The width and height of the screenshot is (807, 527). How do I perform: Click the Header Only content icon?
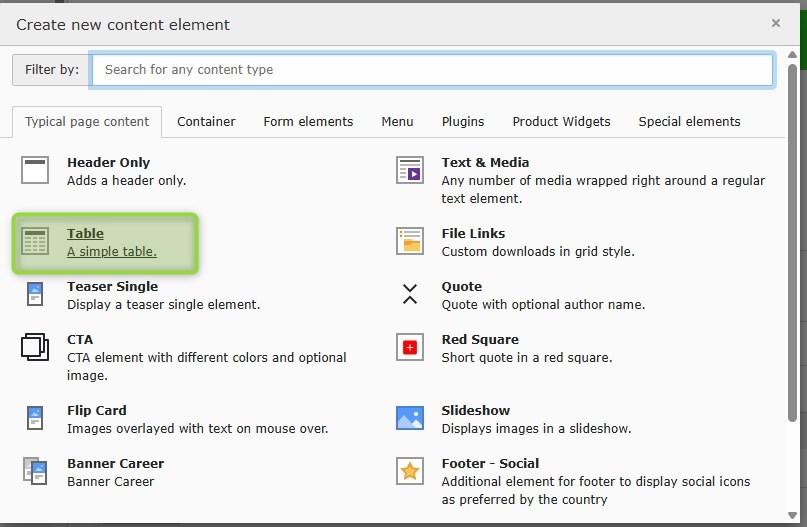[x=35, y=170]
